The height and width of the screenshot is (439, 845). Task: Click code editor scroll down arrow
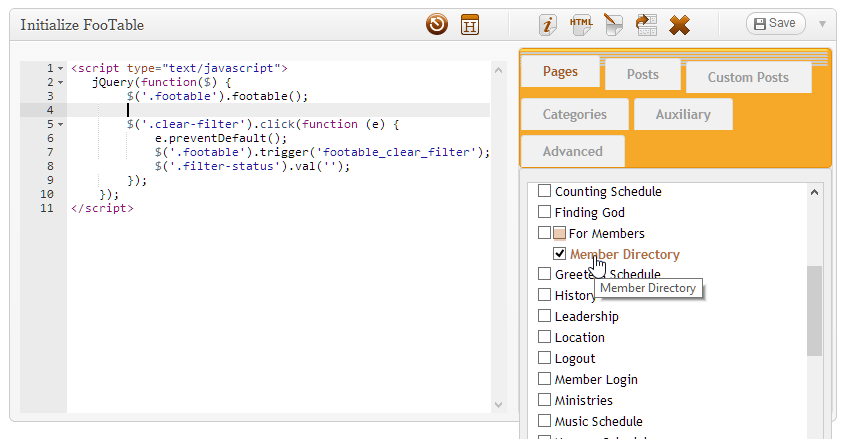coord(498,405)
